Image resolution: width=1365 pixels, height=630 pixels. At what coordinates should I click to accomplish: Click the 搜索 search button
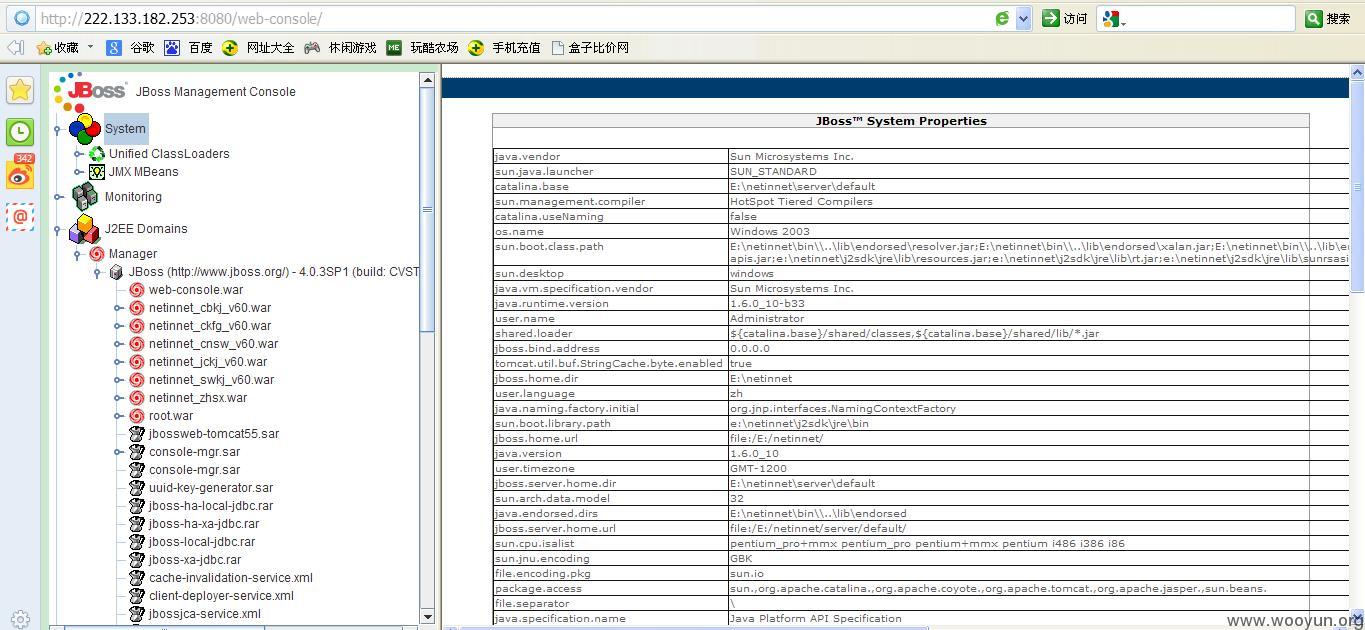(1328, 18)
